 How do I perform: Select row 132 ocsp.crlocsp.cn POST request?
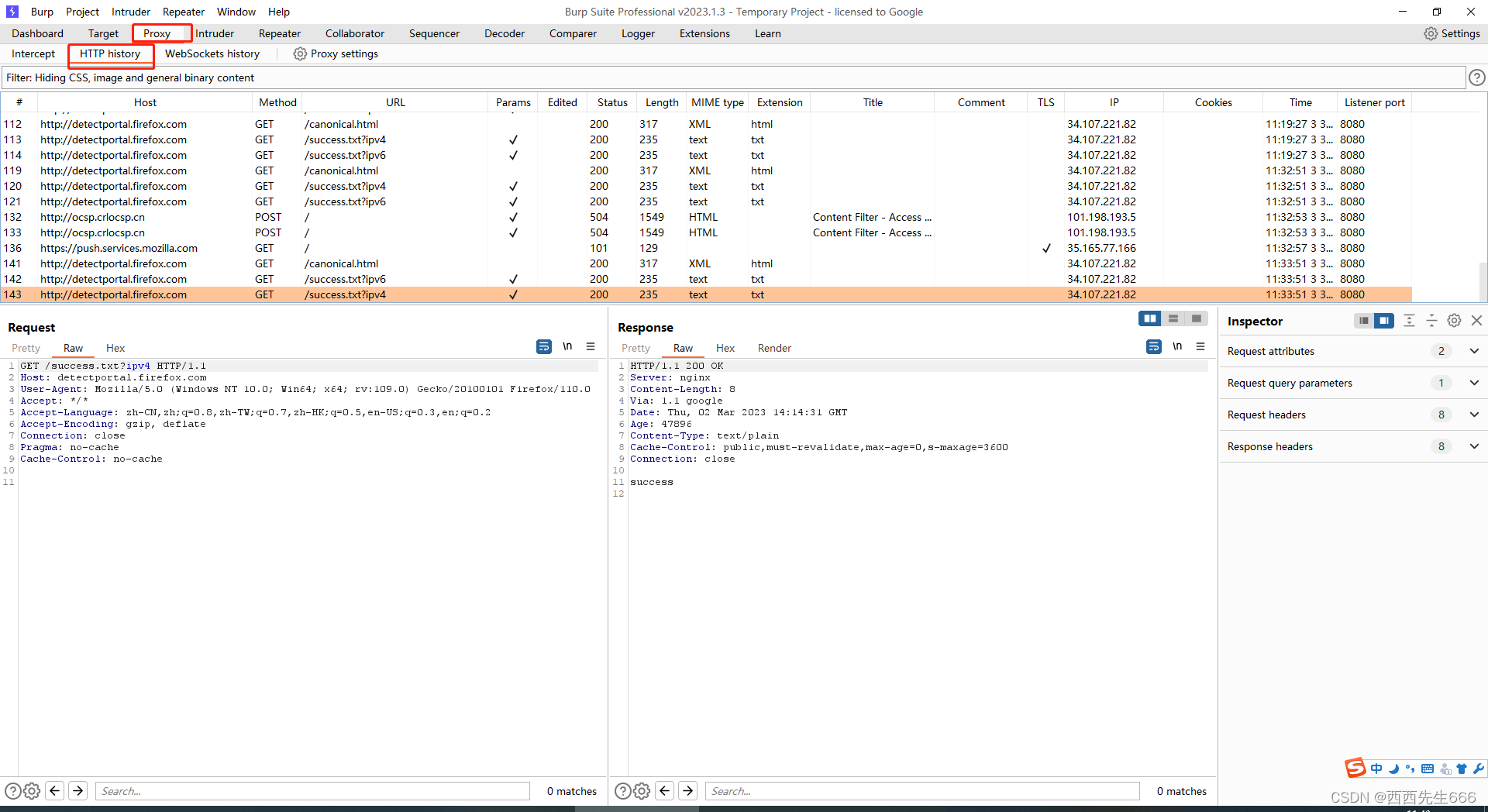(706, 217)
